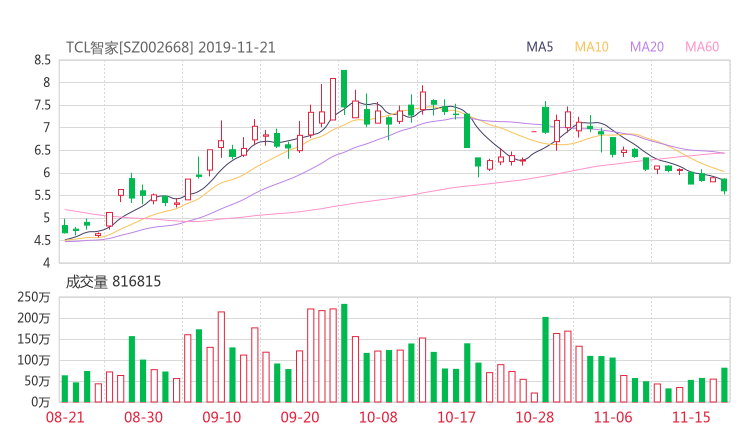
Task: Select the 09-10 date axis label
Action: pyautogui.click(x=221, y=417)
